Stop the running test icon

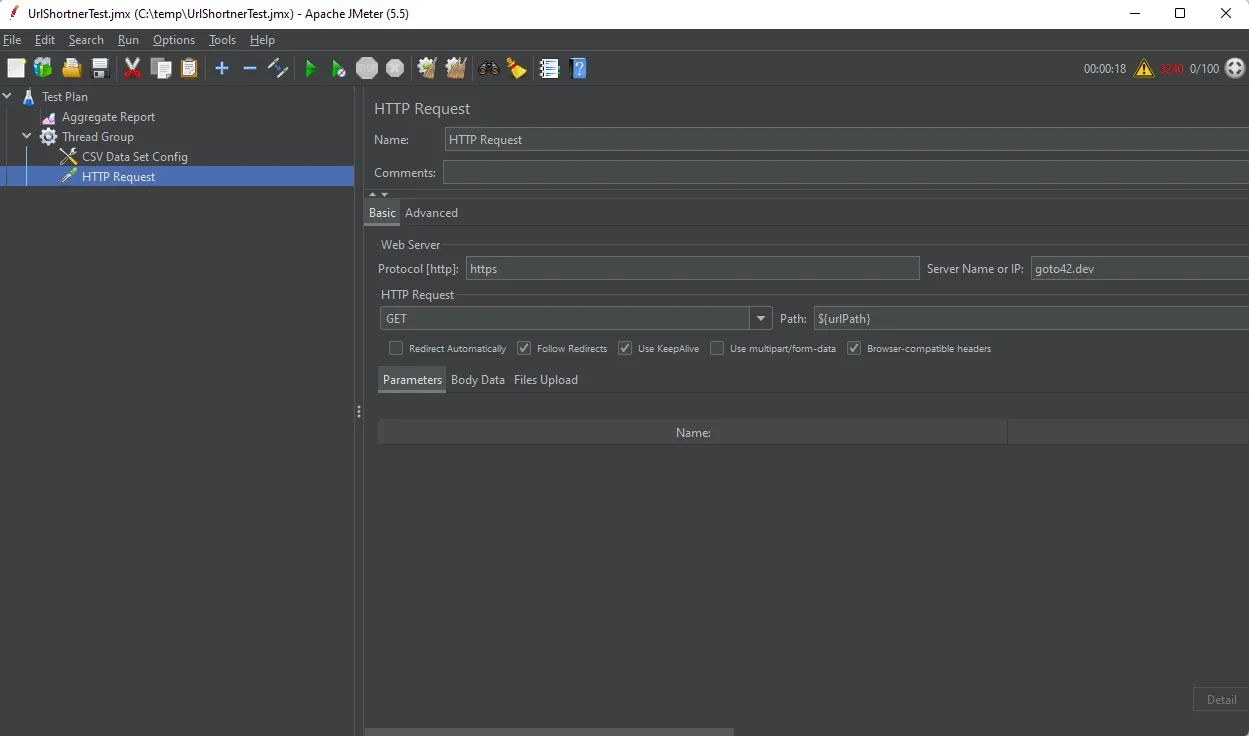click(367, 68)
